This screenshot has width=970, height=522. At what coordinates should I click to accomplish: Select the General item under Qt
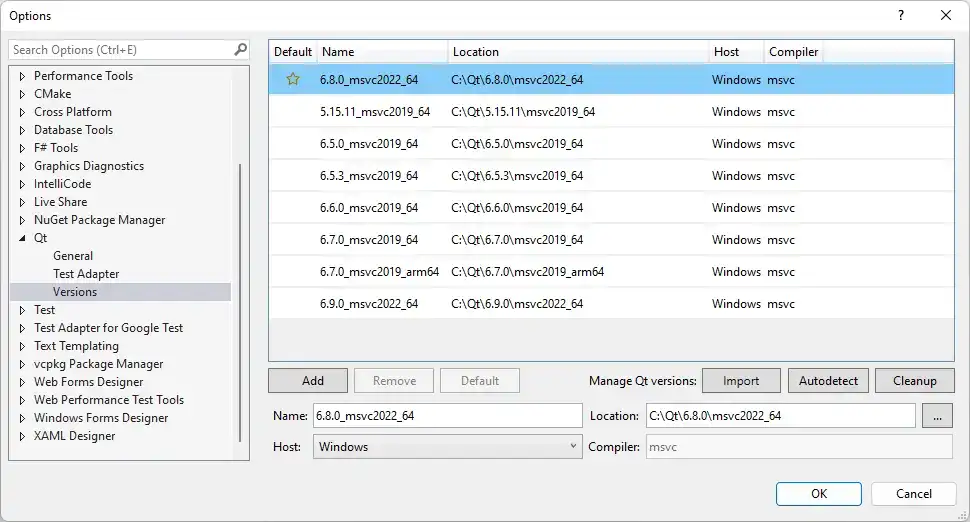(x=73, y=256)
